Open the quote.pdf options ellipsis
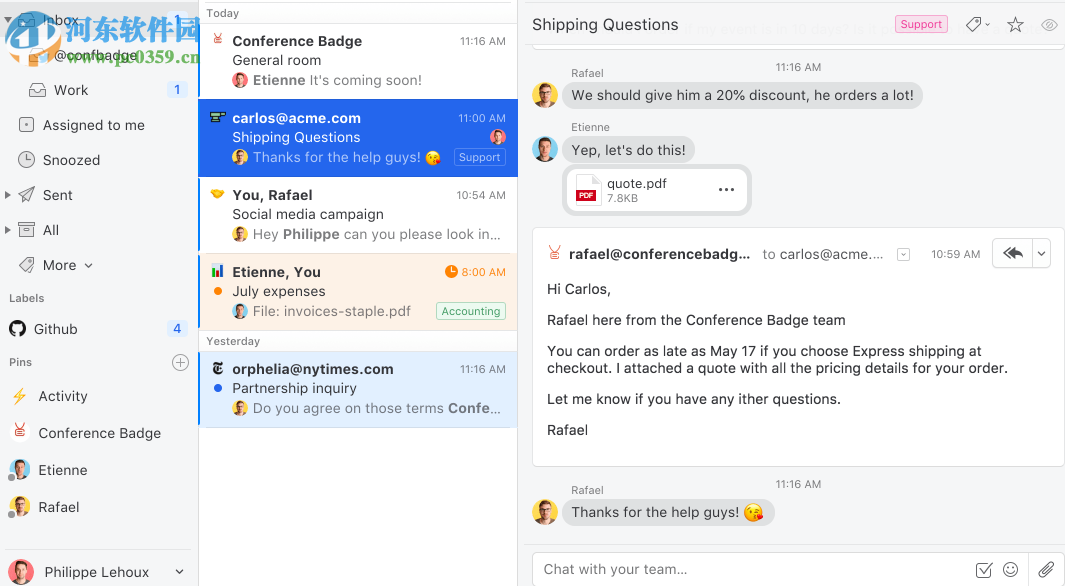Image resolution: width=1065 pixels, height=586 pixels. pos(726,190)
